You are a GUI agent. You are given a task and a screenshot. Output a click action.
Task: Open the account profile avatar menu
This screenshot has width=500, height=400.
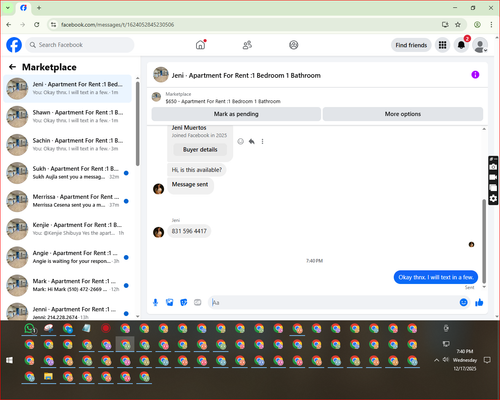480,45
